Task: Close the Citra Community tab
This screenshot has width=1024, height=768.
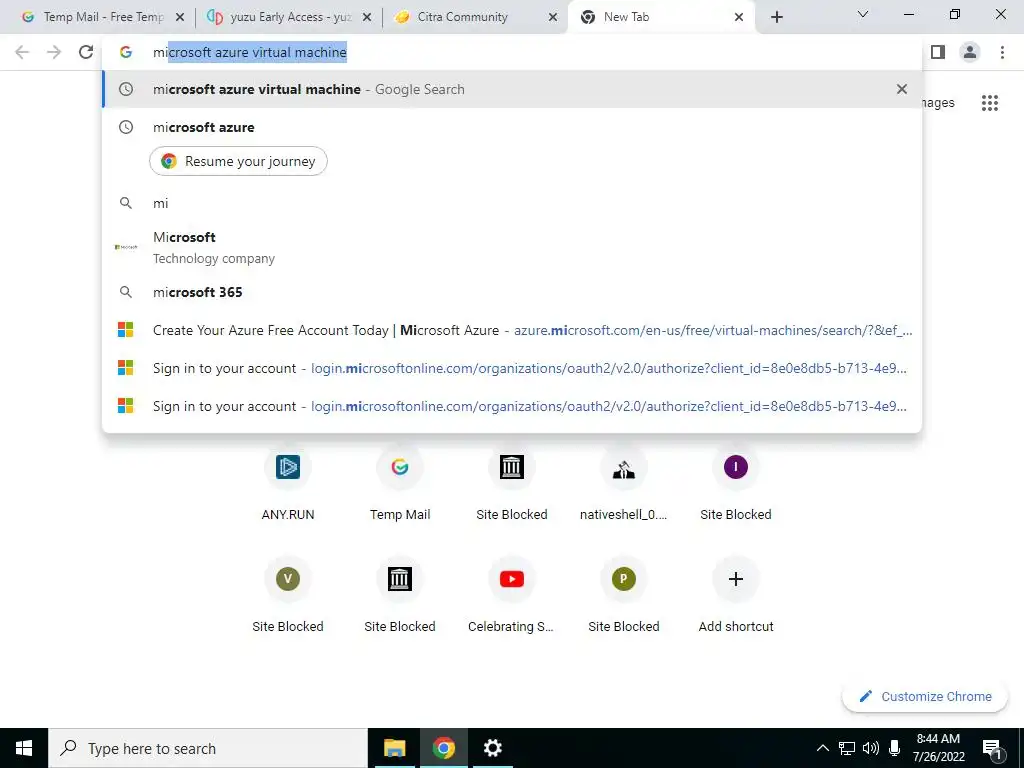Action: click(553, 17)
